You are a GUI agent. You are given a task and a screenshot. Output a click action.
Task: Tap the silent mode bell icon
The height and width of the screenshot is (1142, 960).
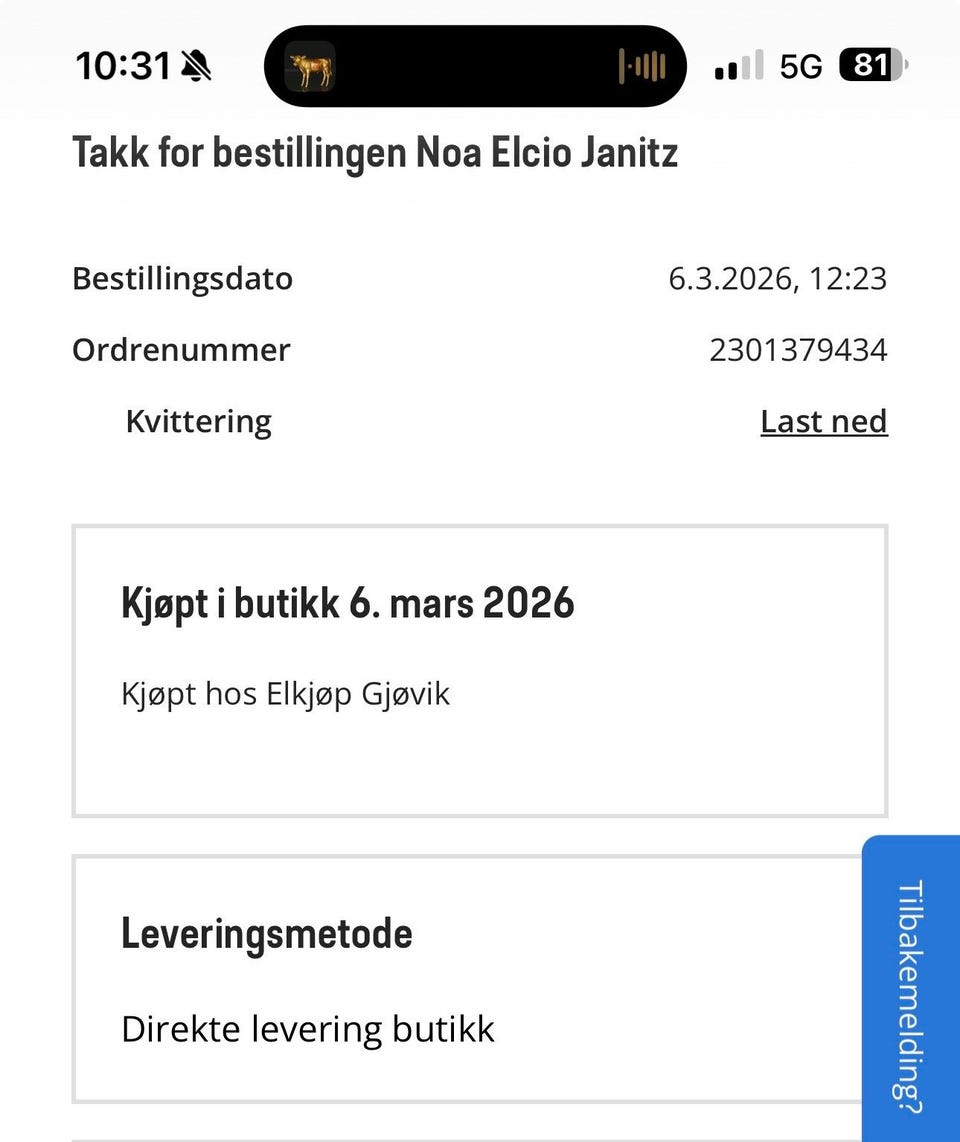pos(196,66)
